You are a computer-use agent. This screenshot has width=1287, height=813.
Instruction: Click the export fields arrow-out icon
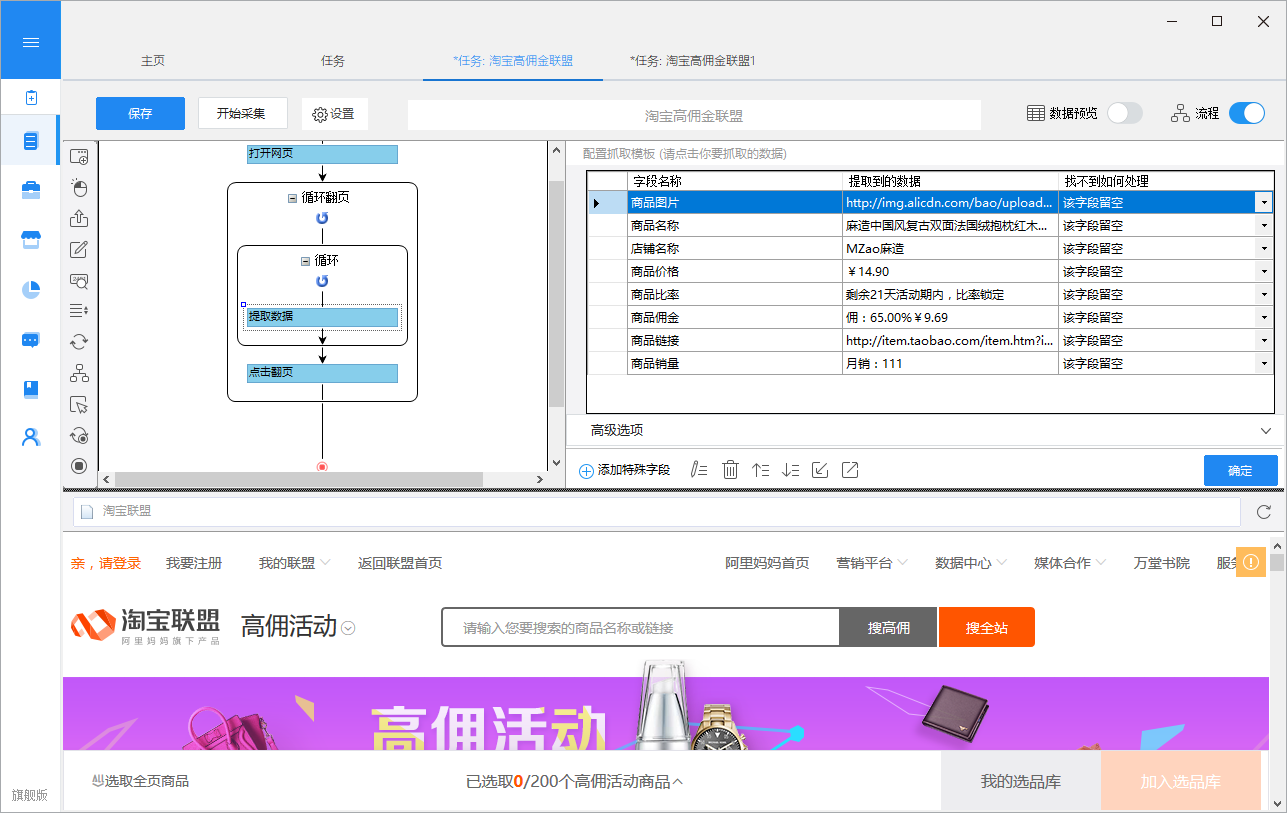850,470
